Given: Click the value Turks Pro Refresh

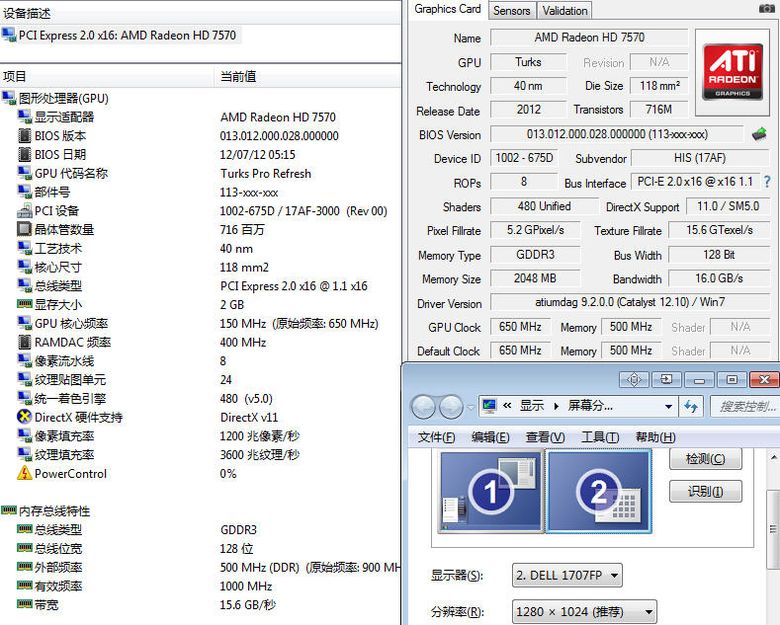Looking at the screenshot, I should 266,173.
